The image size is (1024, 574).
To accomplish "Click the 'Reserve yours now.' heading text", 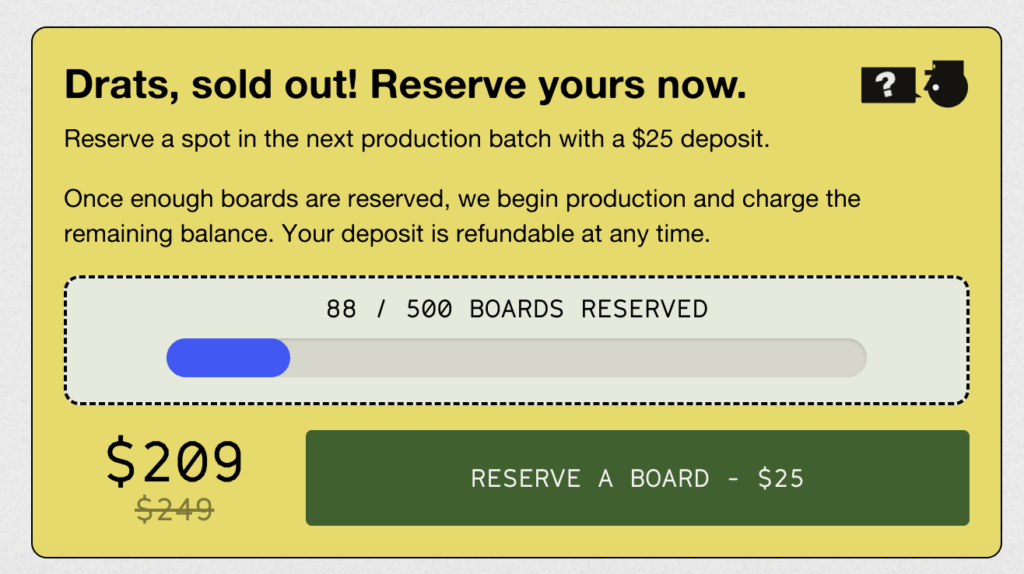I will click(x=558, y=86).
